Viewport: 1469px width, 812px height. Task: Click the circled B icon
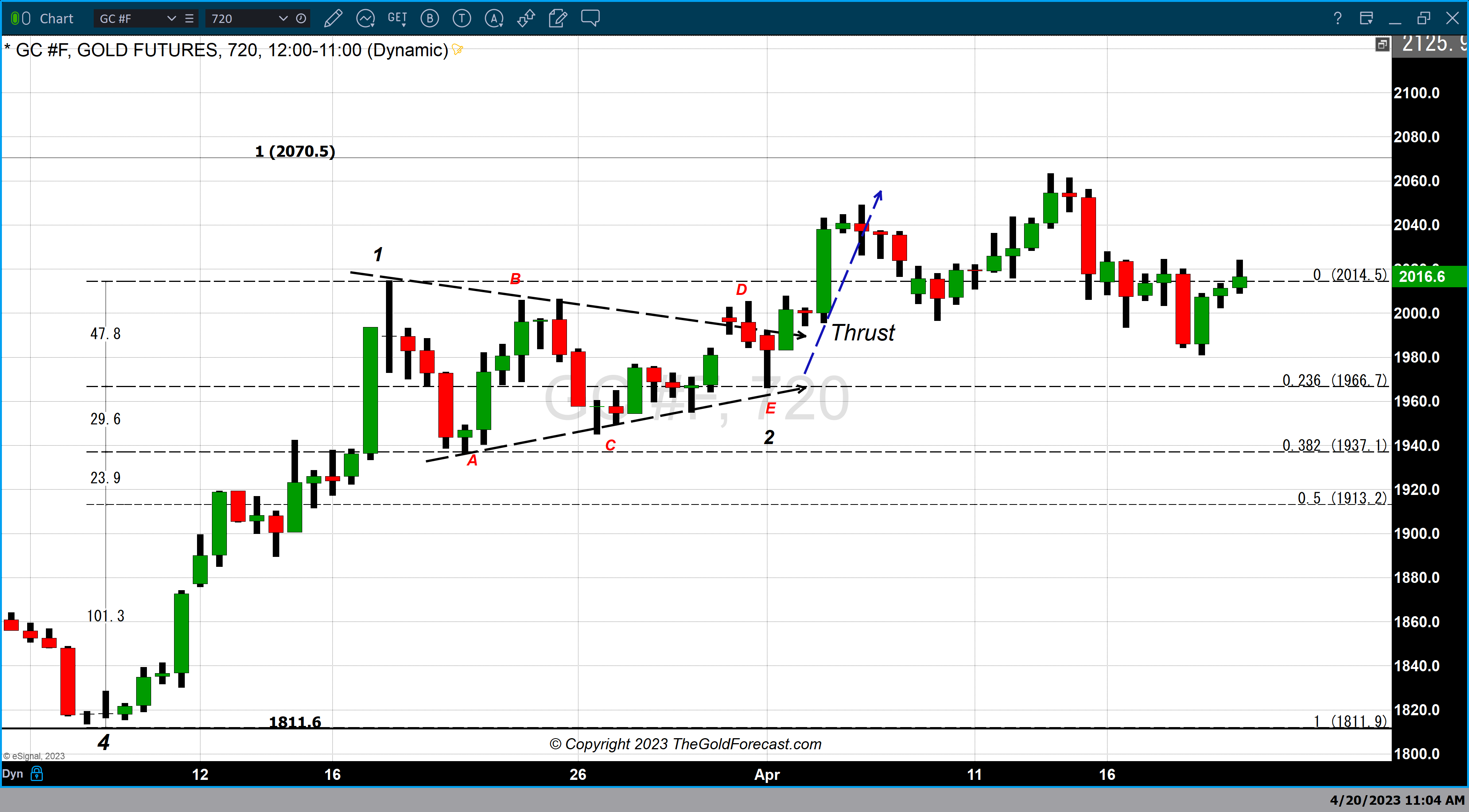(x=429, y=18)
